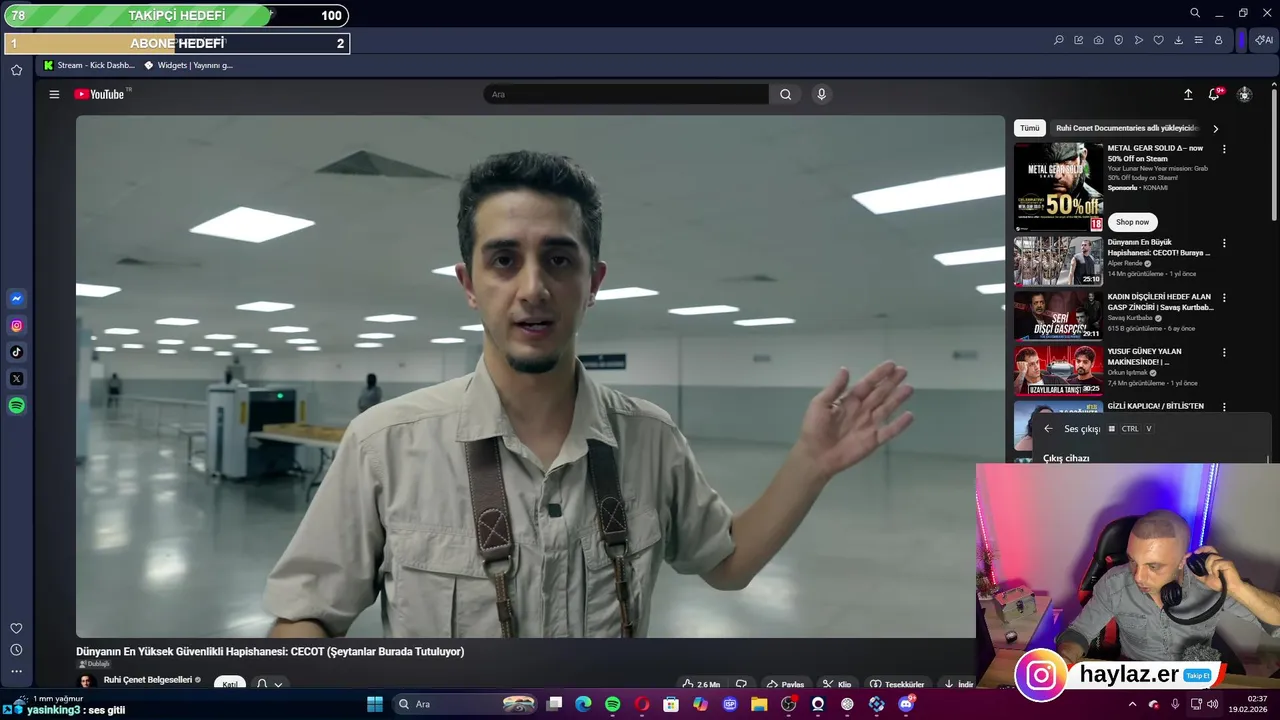Open the browser easy setup sliders icon
This screenshot has width=1280, height=720.
pyautogui.click(x=1198, y=40)
